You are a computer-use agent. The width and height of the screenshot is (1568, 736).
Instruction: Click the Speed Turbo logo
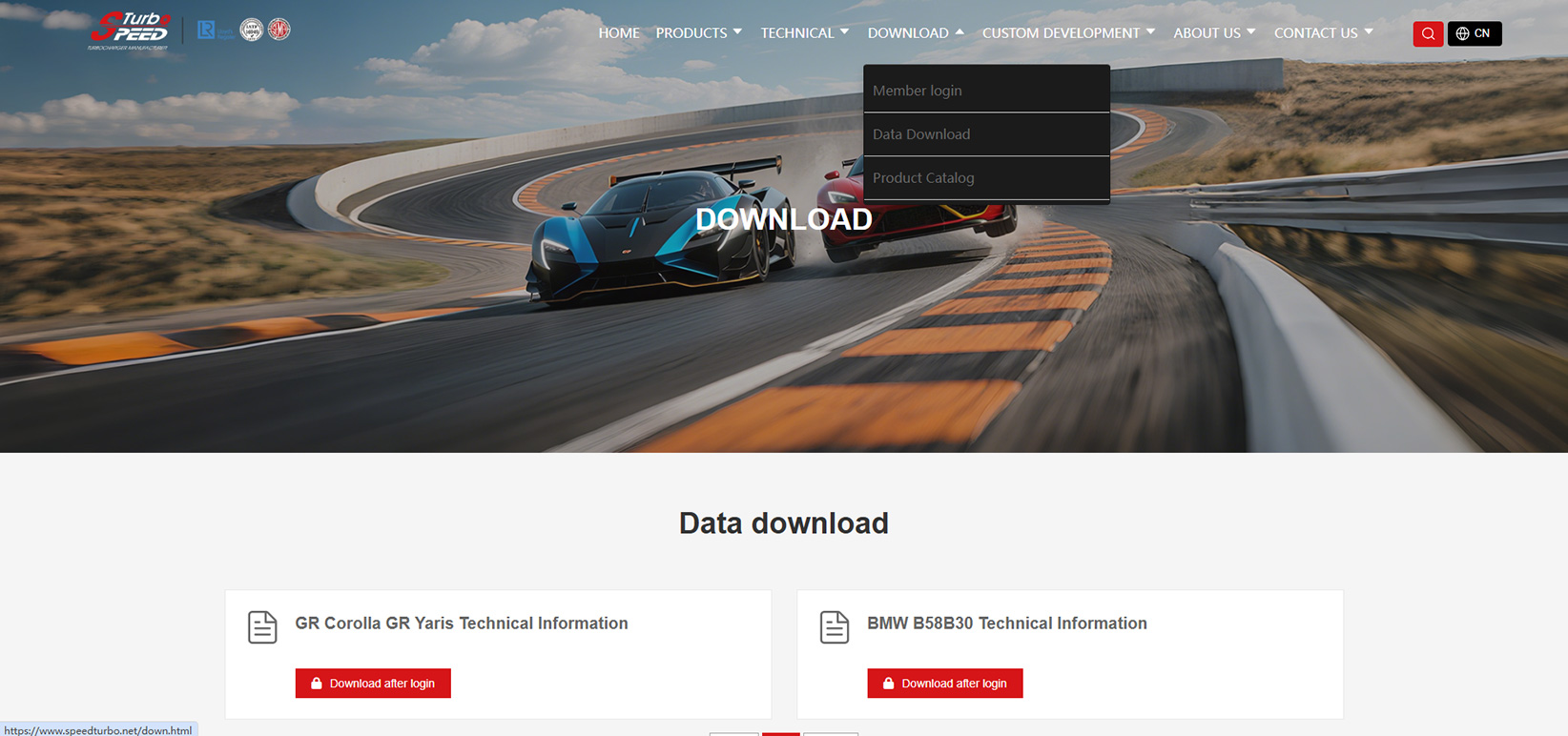coord(130,31)
